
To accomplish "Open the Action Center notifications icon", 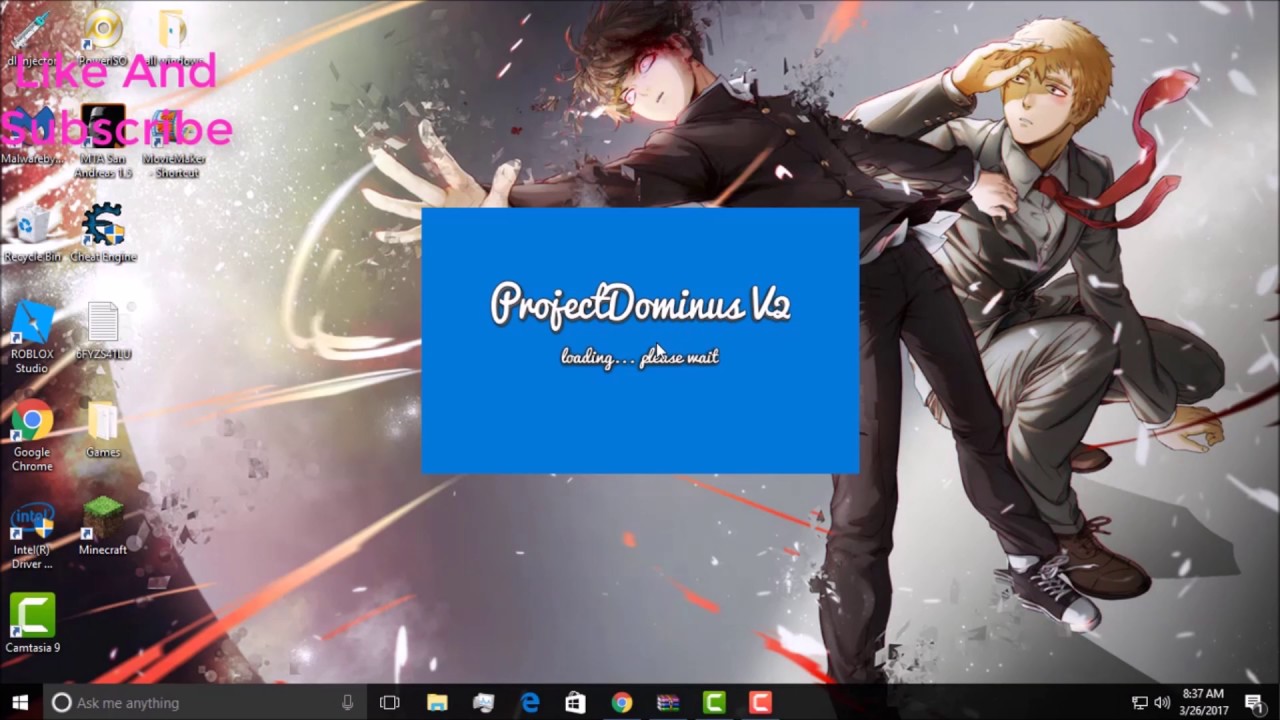I will tap(1254, 703).
